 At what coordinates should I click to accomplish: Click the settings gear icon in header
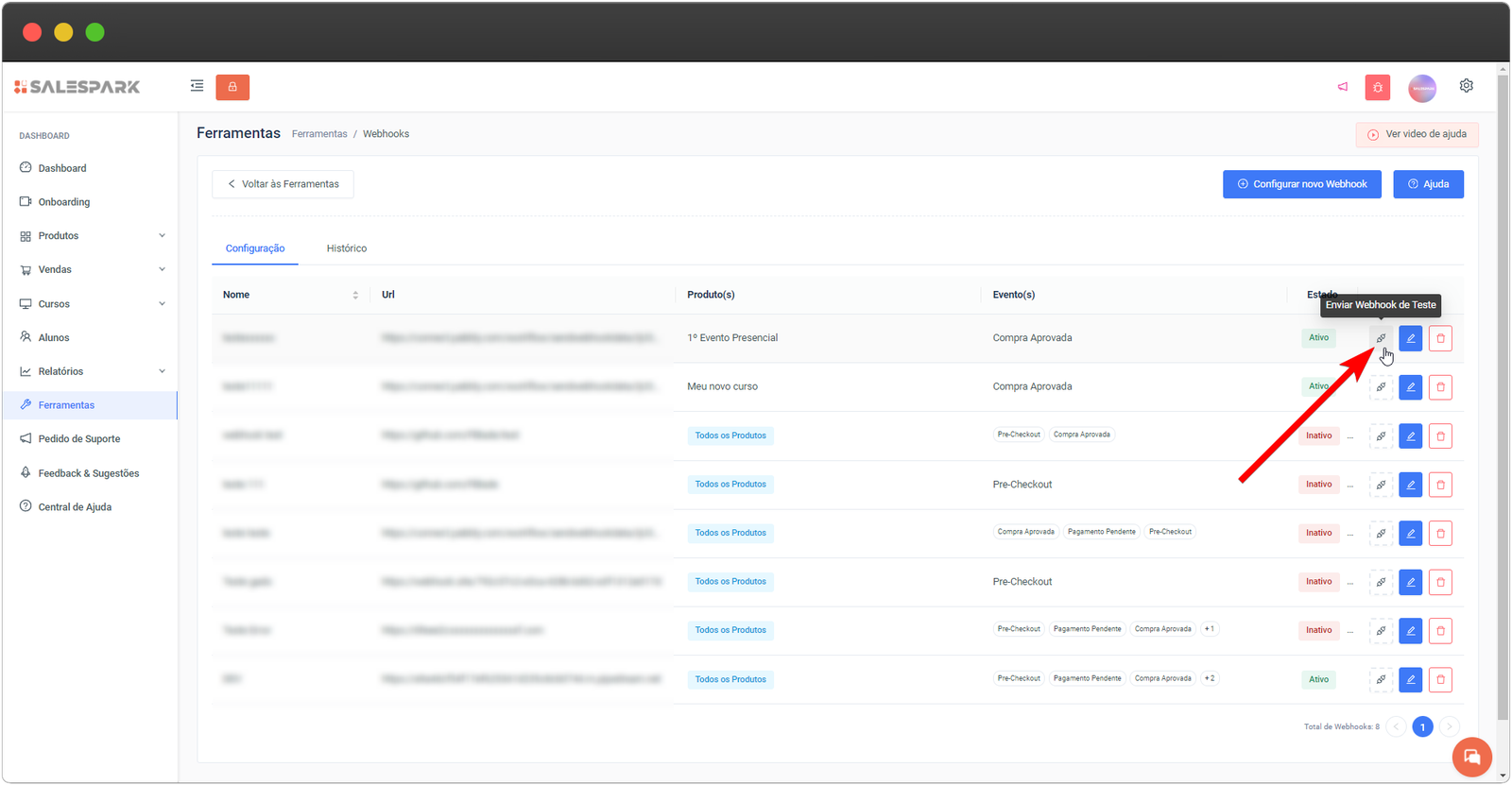tap(1466, 86)
